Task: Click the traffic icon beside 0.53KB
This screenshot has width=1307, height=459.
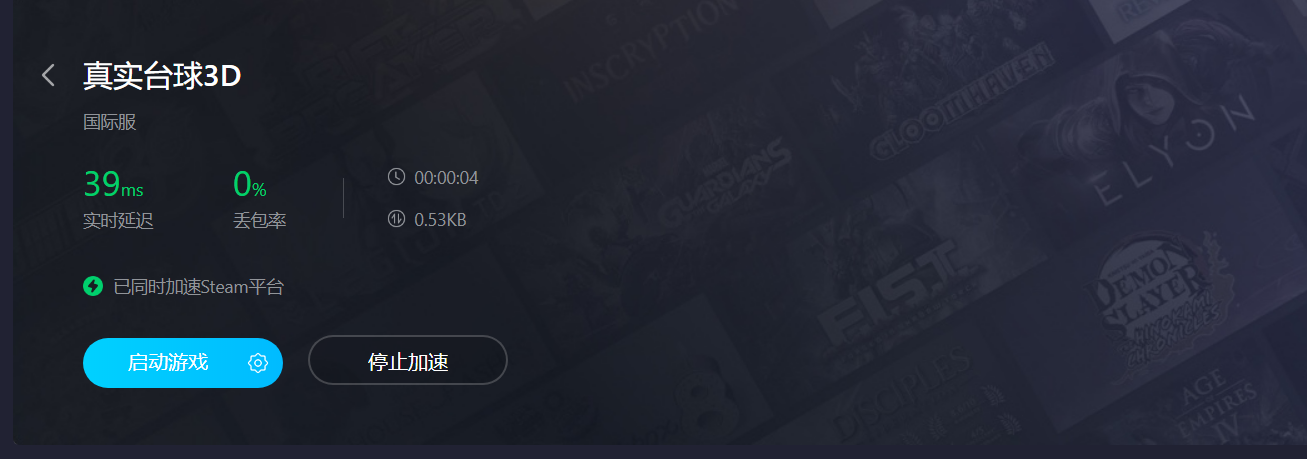Action: tap(396, 218)
